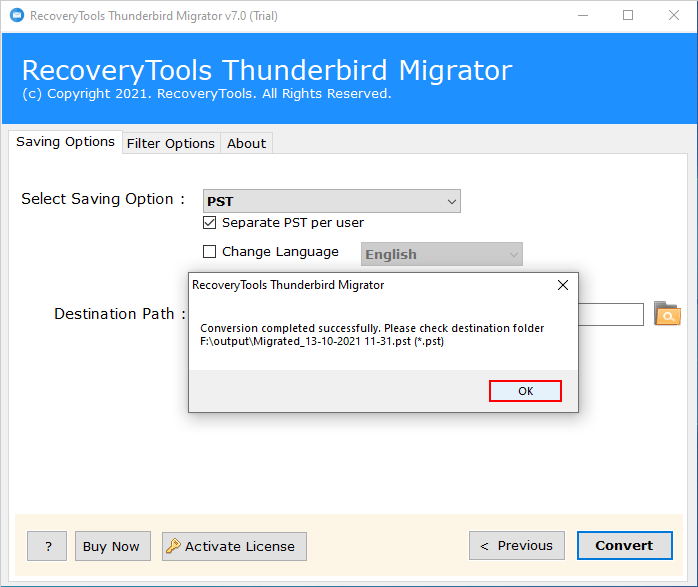Image resolution: width=698 pixels, height=587 pixels.
Task: Go back with the Previous button
Action: click(x=517, y=545)
